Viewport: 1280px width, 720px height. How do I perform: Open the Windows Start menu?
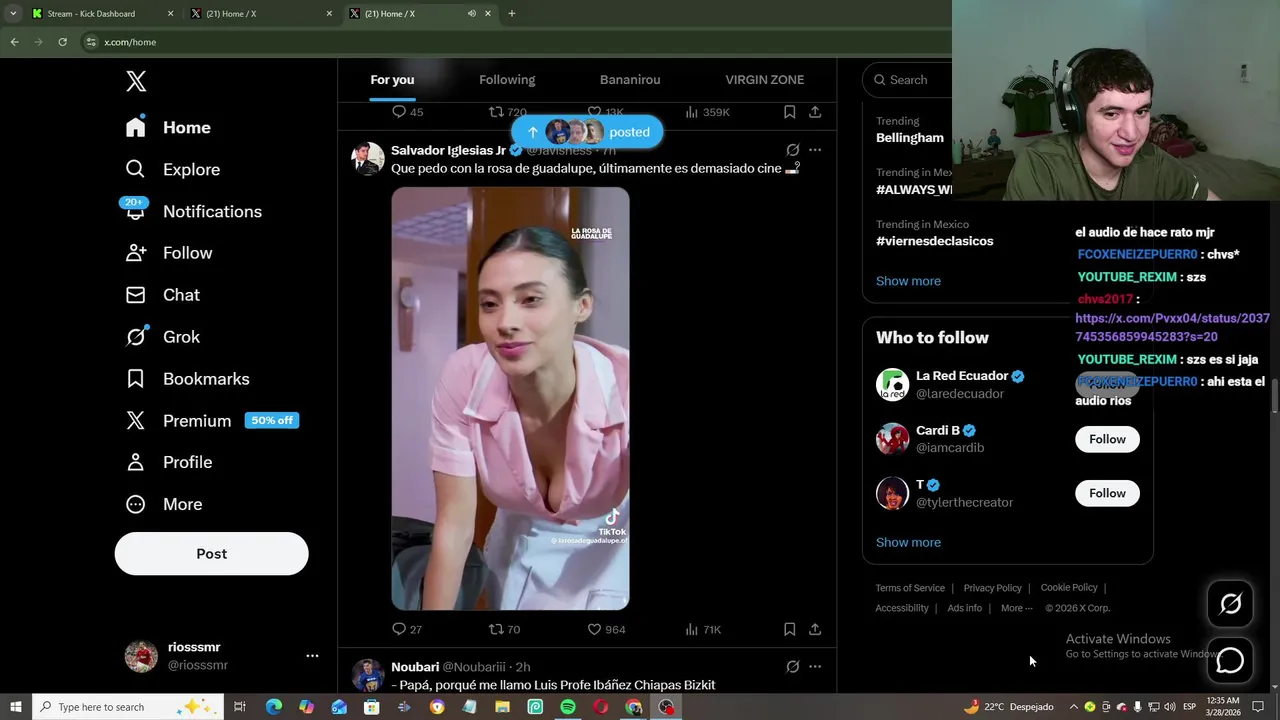tap(15, 707)
